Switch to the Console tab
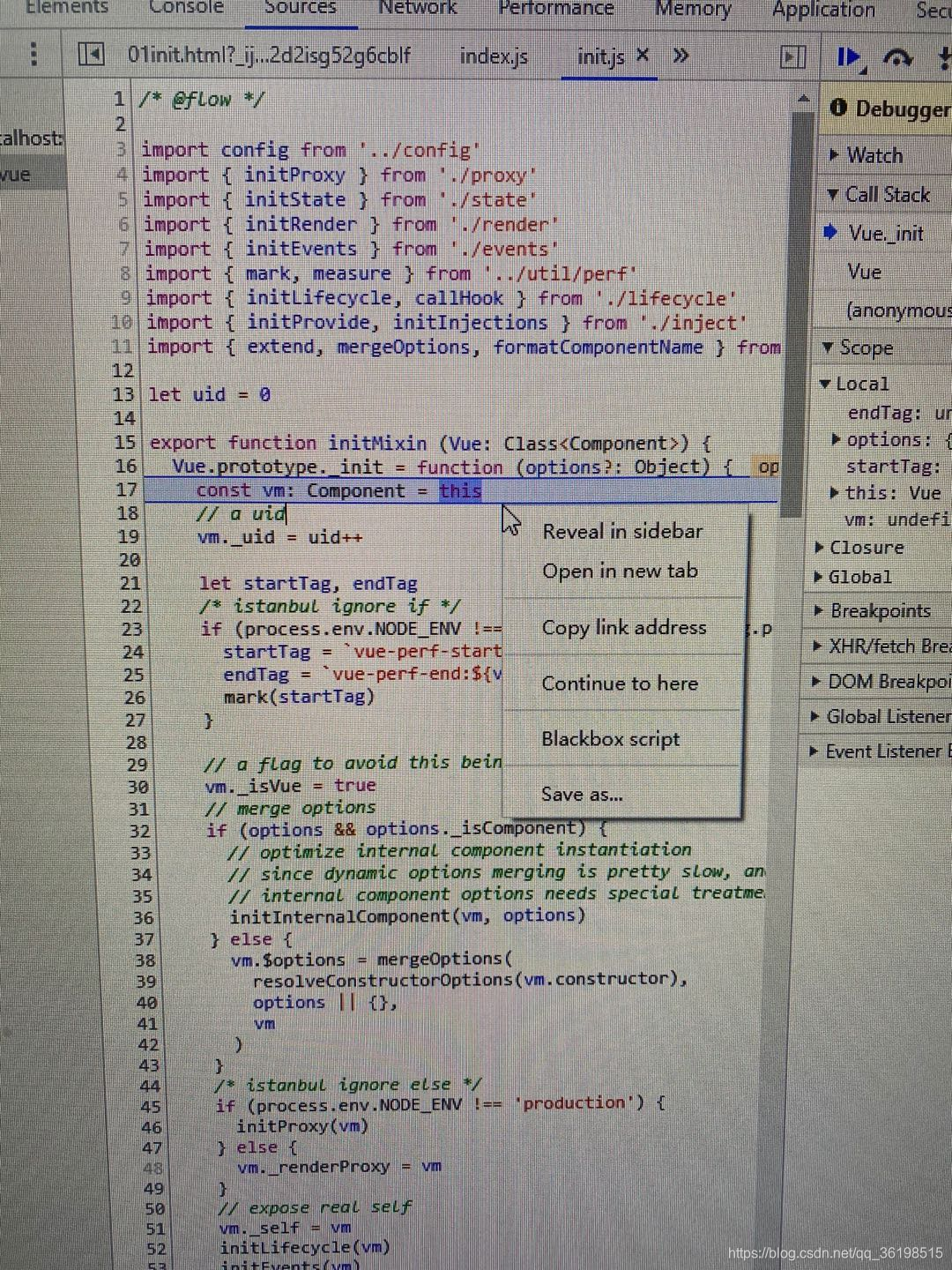The image size is (952, 1270). point(186,8)
